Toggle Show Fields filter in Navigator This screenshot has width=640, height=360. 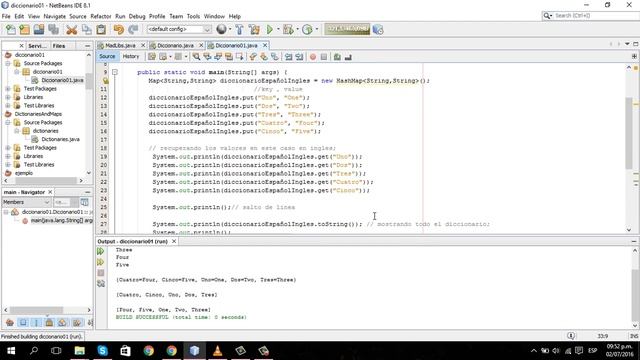23,322
